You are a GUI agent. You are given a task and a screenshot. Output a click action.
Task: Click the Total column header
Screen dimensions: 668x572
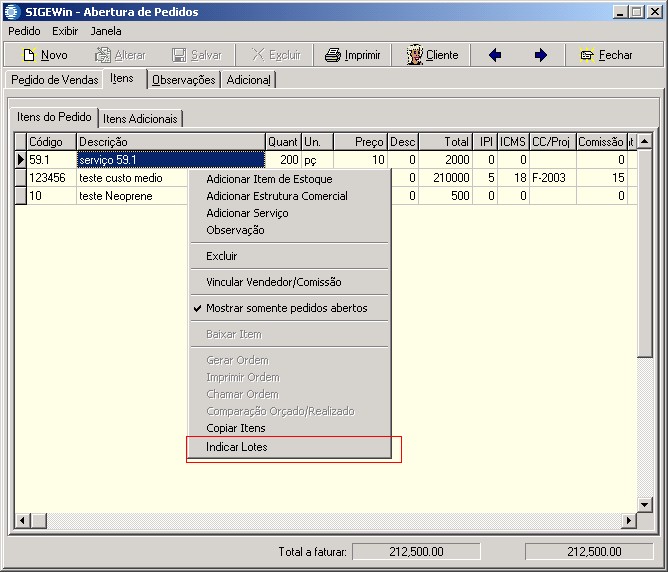(446, 141)
